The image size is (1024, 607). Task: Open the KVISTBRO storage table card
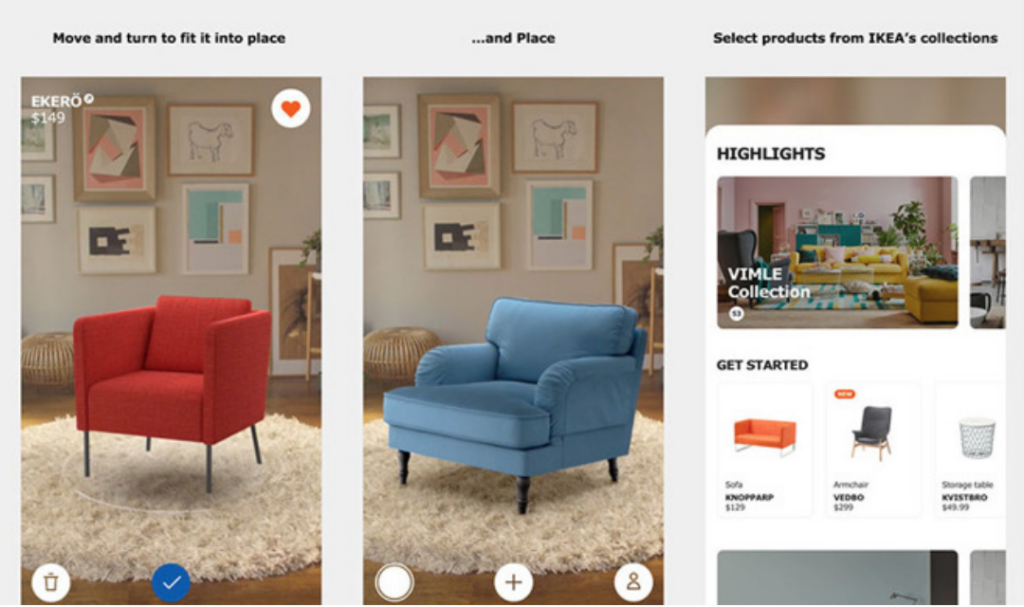pyautogui.click(x=970, y=450)
